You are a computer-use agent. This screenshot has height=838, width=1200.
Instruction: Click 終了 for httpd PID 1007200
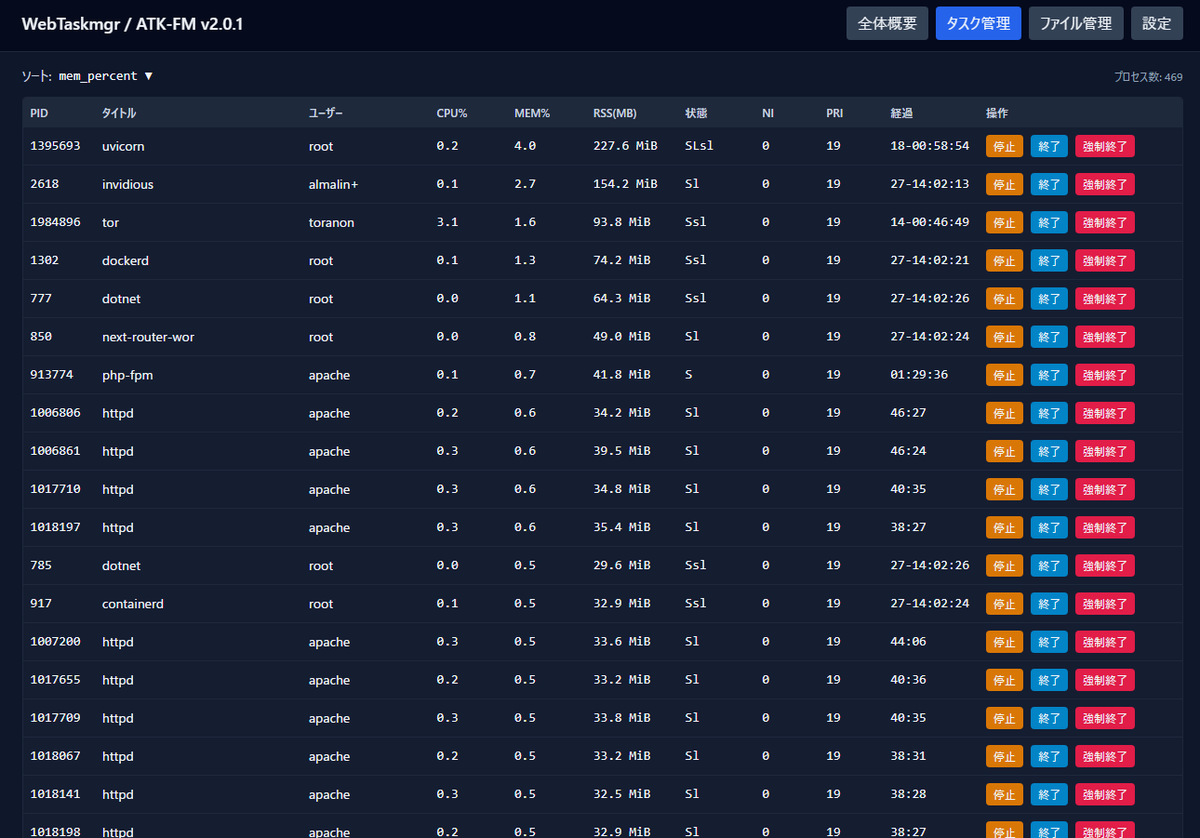click(x=1049, y=642)
